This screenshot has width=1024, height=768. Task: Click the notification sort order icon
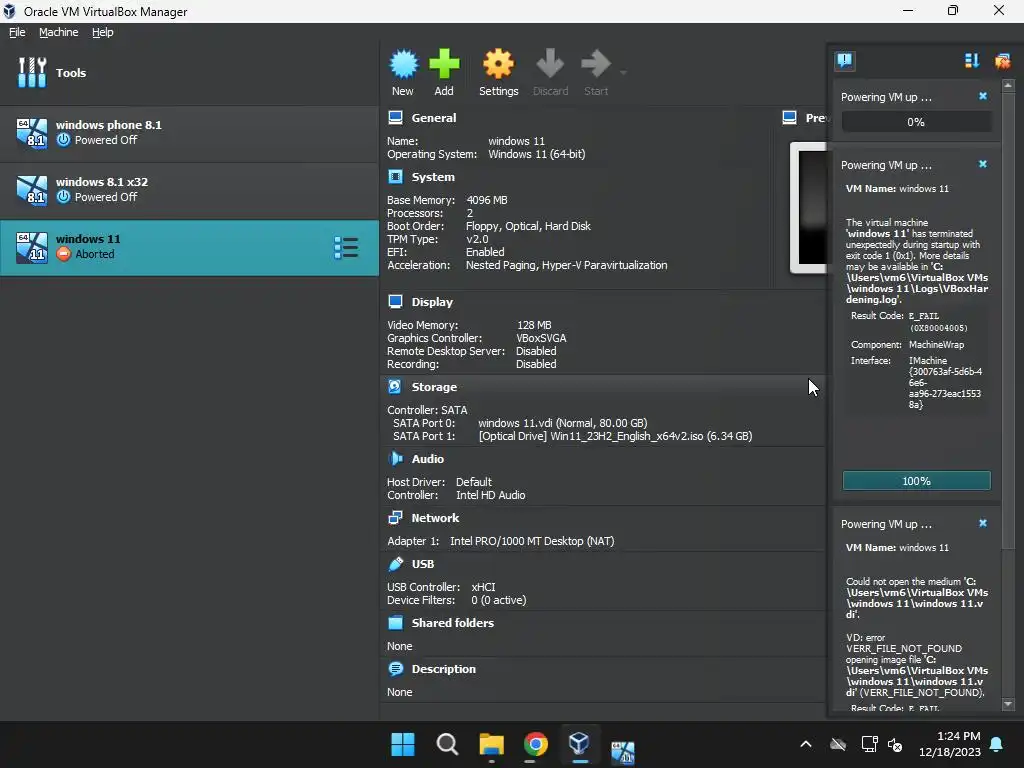click(972, 61)
